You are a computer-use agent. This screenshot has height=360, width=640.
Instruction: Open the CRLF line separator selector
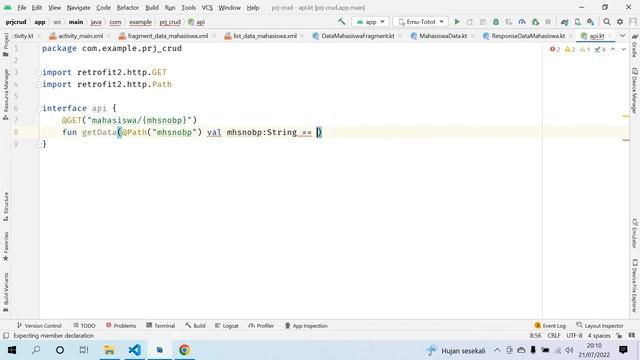pos(554,336)
